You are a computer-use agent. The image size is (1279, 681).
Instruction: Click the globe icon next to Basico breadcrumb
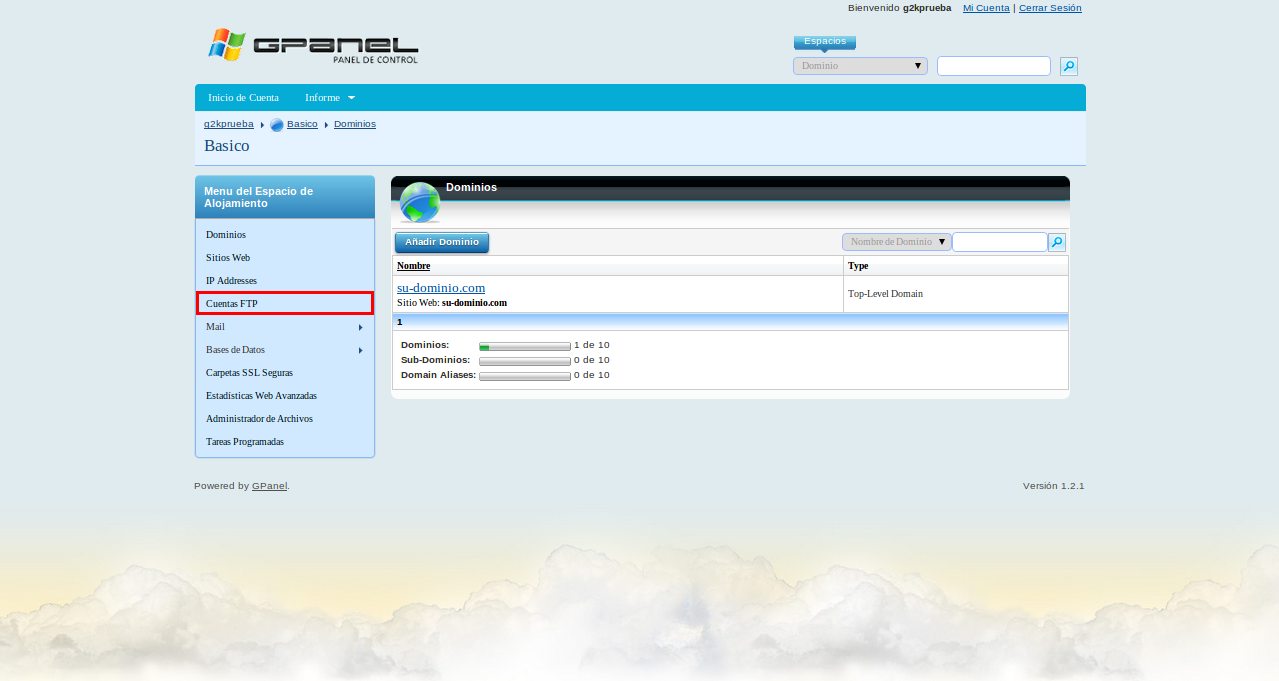click(x=277, y=125)
